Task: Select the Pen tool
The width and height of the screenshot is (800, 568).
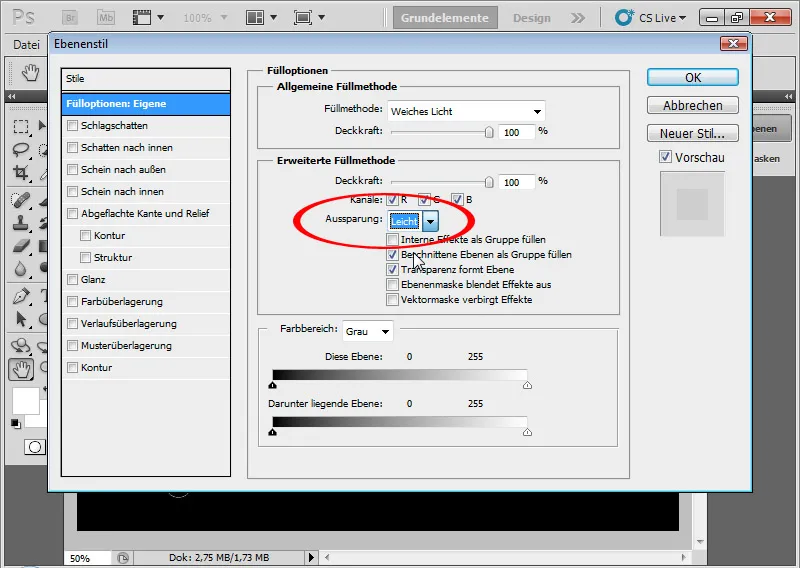Action: click(x=21, y=297)
